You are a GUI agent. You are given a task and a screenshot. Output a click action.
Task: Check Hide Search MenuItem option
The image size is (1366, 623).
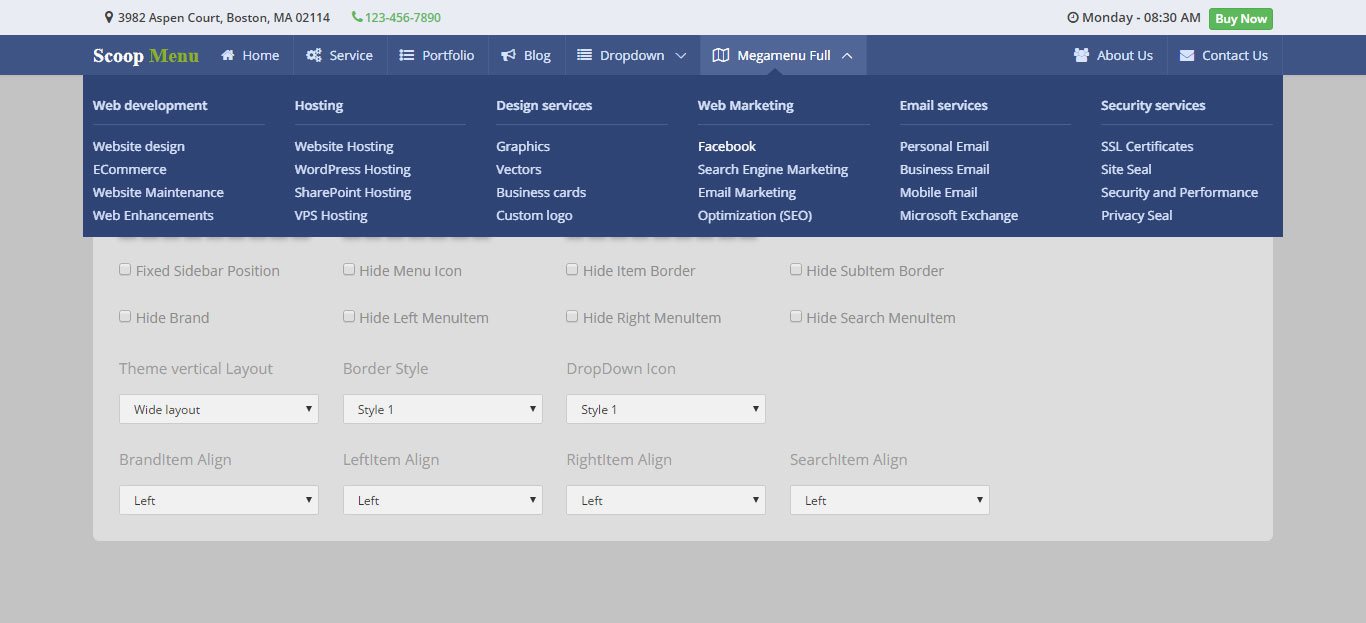tap(796, 316)
